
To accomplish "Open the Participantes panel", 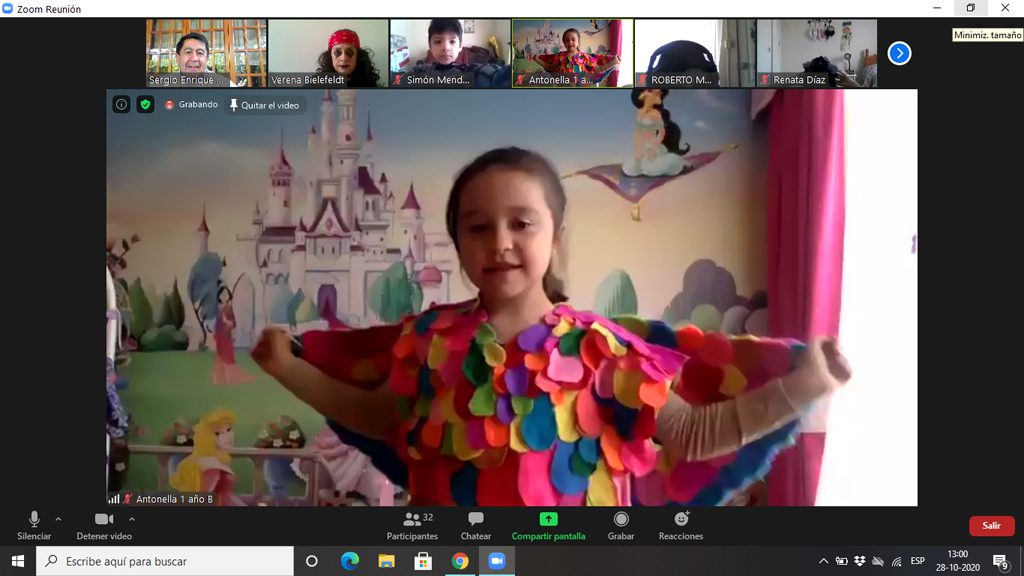I will [x=412, y=525].
